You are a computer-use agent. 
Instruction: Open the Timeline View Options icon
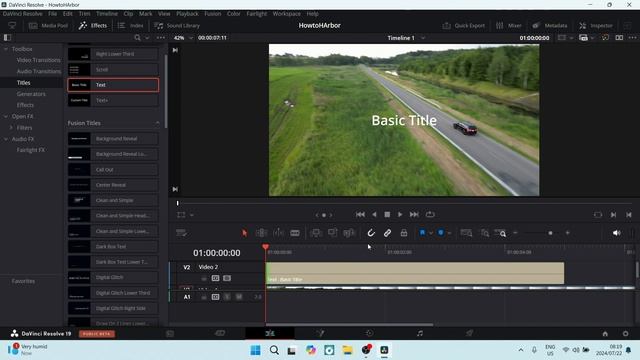181,233
